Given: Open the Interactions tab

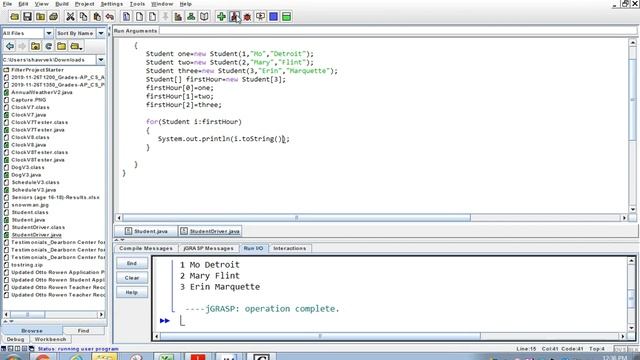Looking at the screenshot, I should coord(290,248).
